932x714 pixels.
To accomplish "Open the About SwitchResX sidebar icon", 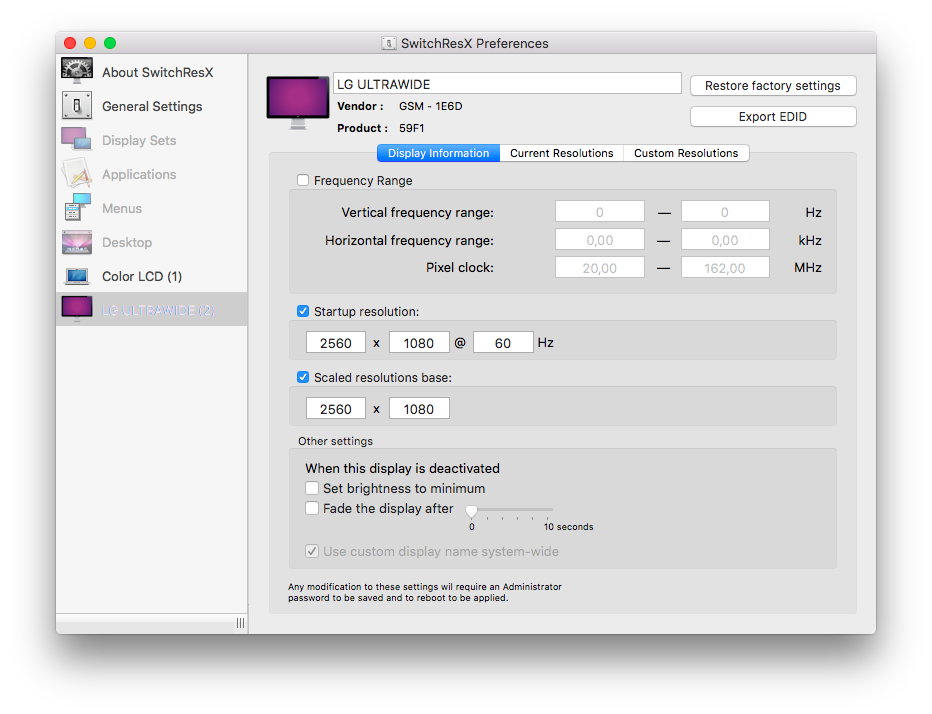I will pyautogui.click(x=77, y=72).
